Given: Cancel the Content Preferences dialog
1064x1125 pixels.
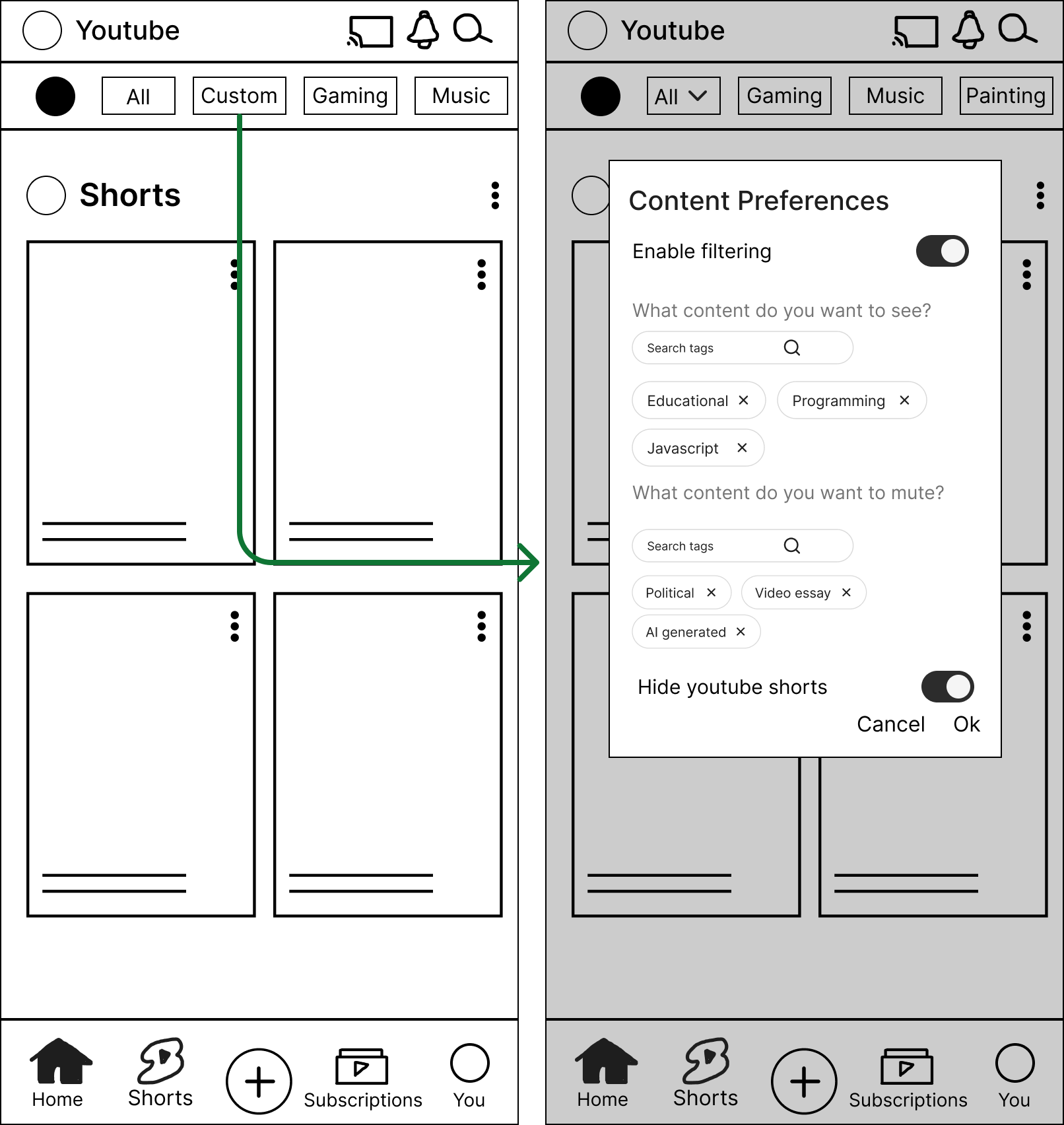Looking at the screenshot, I should pos(891,724).
